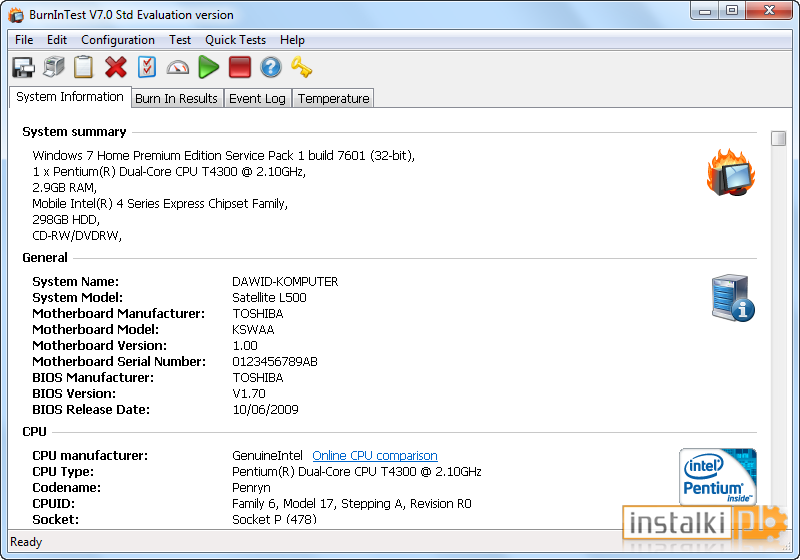Viewport: 800px width, 560px height.
Task: Open the Quick Tests menu
Action: click(235, 40)
